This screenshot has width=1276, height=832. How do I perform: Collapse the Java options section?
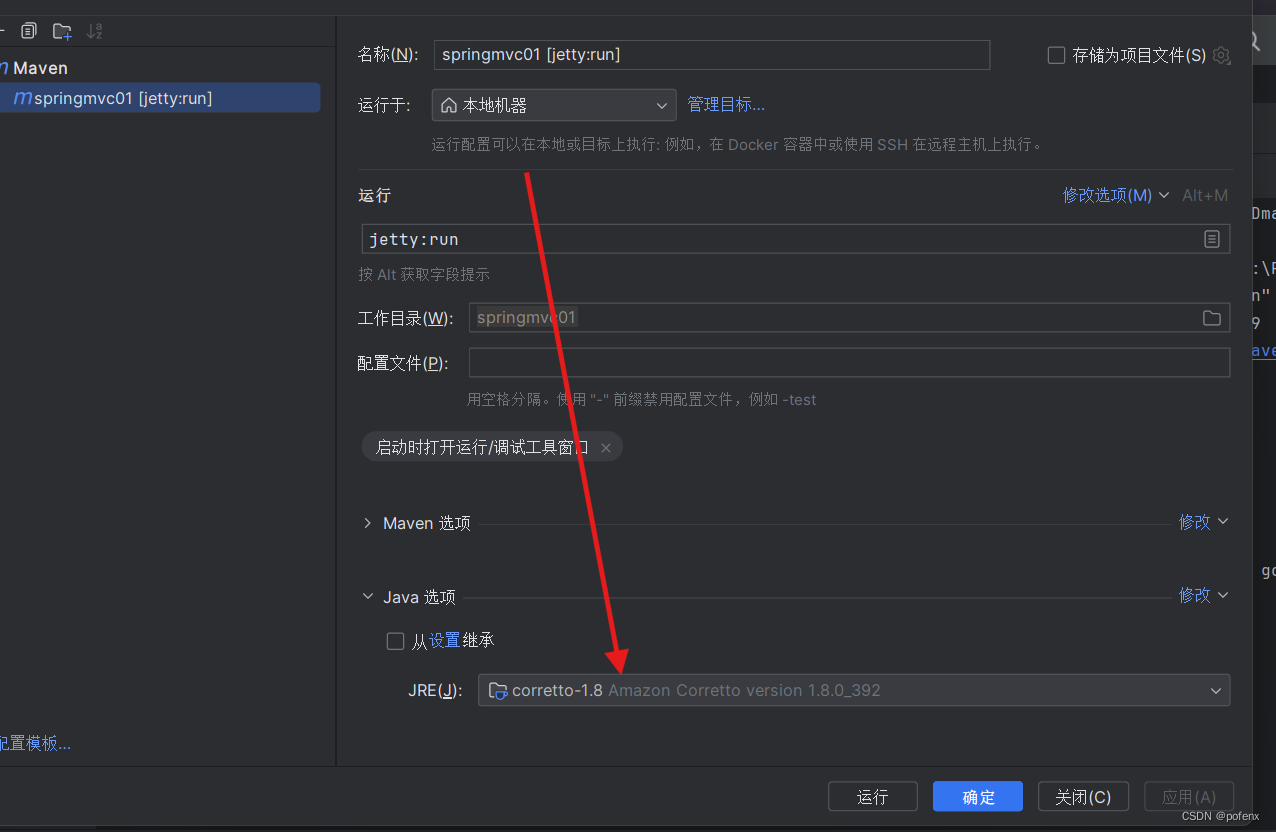click(367, 597)
